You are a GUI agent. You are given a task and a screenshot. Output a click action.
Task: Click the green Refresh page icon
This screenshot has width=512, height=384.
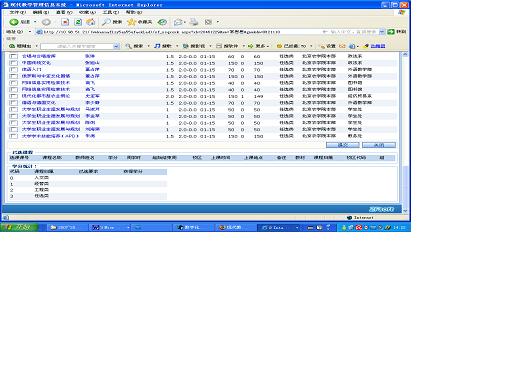[78, 22]
